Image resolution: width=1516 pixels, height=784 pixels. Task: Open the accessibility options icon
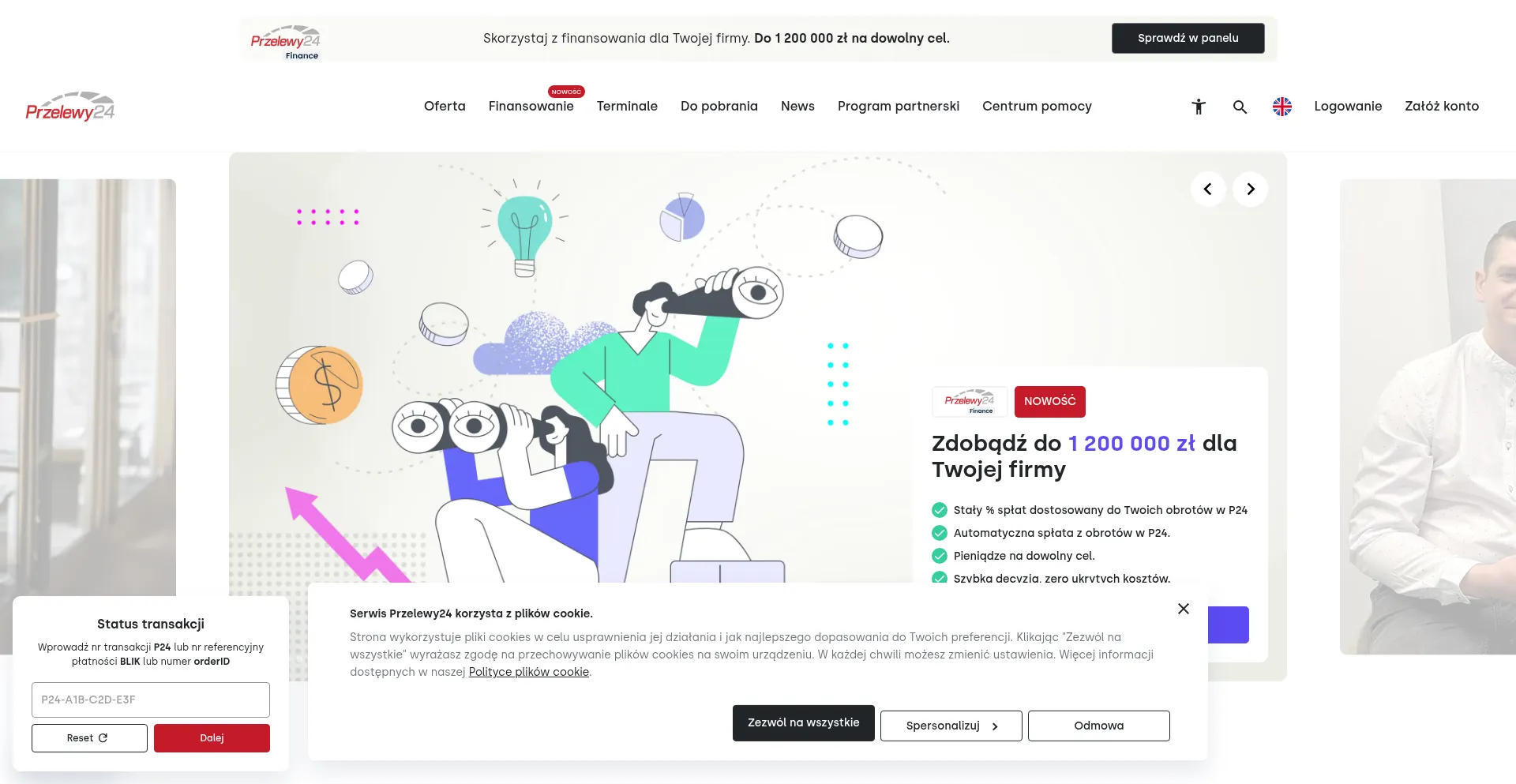[1199, 107]
